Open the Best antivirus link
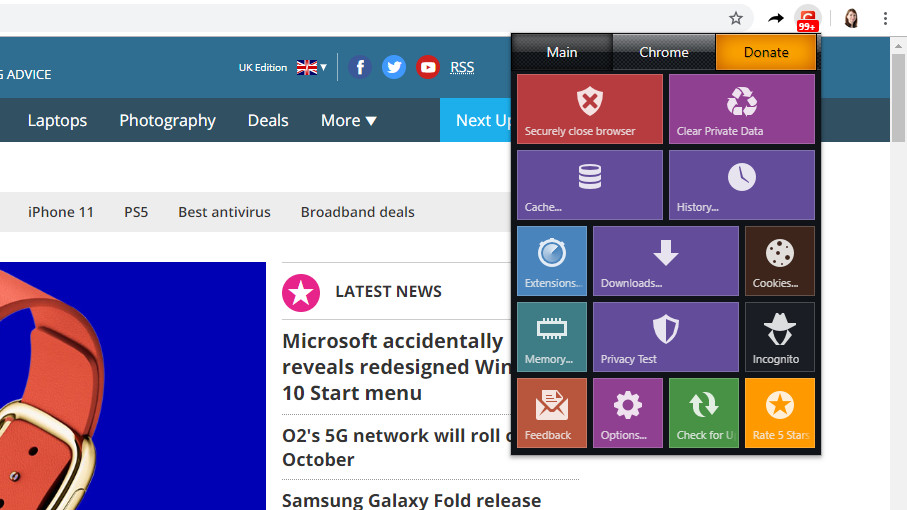907x510 pixels. pyautogui.click(x=224, y=212)
